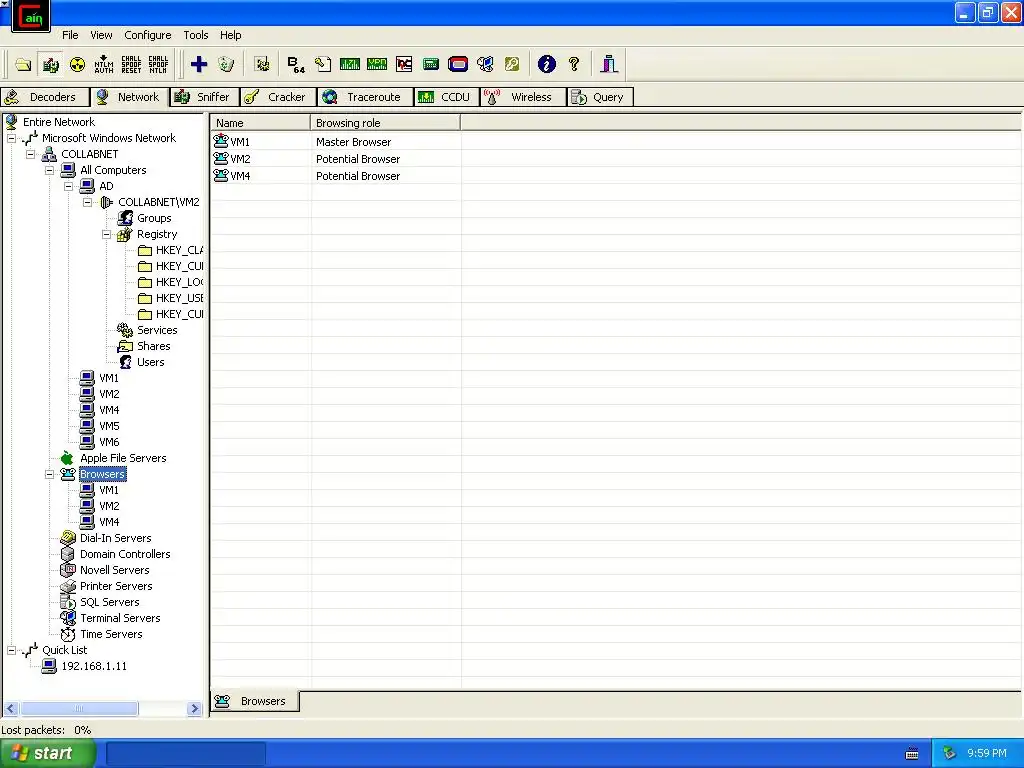Screen dimensions: 1024x768
Task: Open the Cisco Type-7 password decoder icon
Action: (x=350, y=64)
